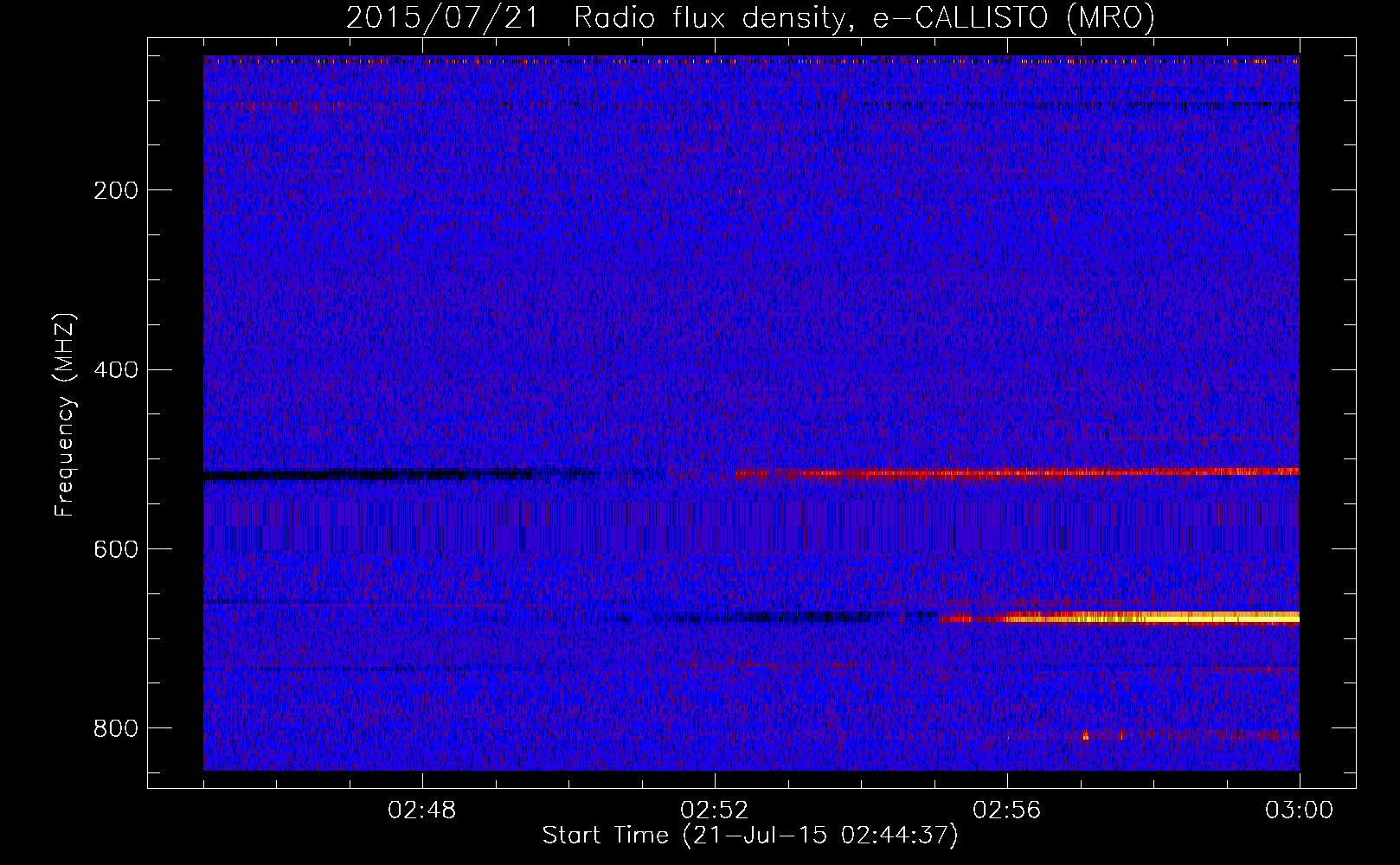Click the 03:00 time tick label
This screenshot has width=1400, height=865.
1299,811
